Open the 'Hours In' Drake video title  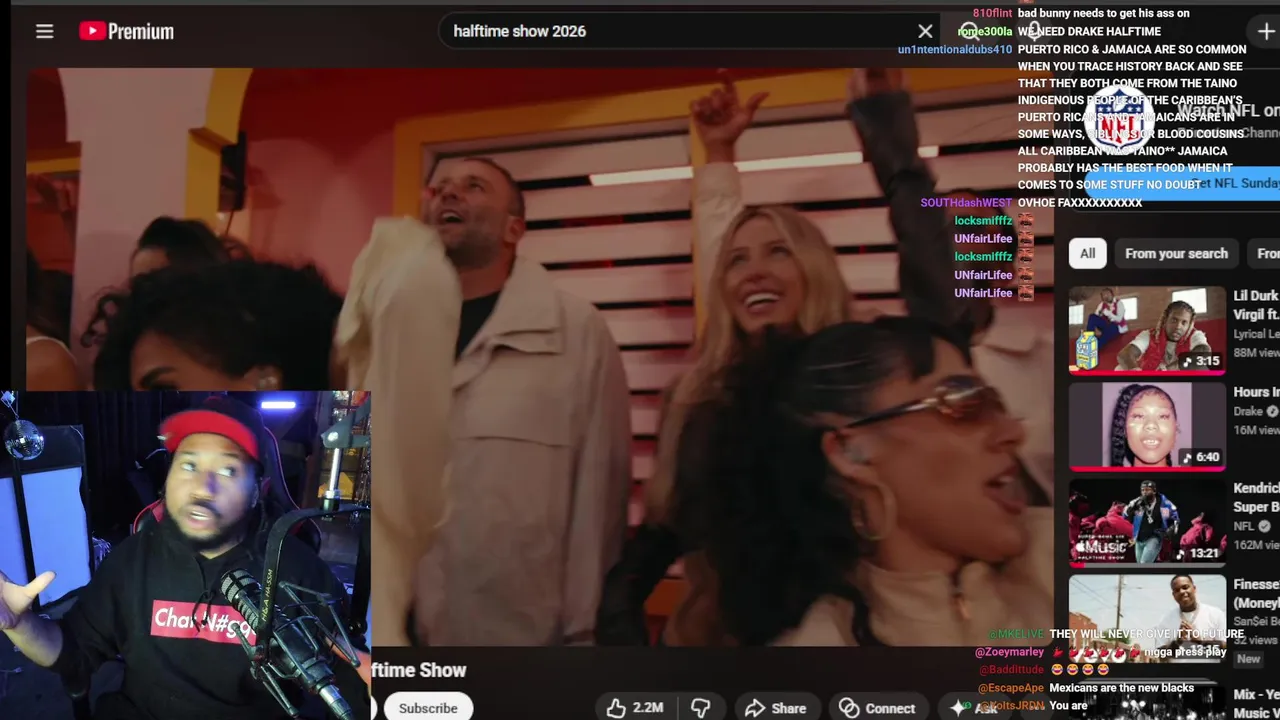(1256, 392)
